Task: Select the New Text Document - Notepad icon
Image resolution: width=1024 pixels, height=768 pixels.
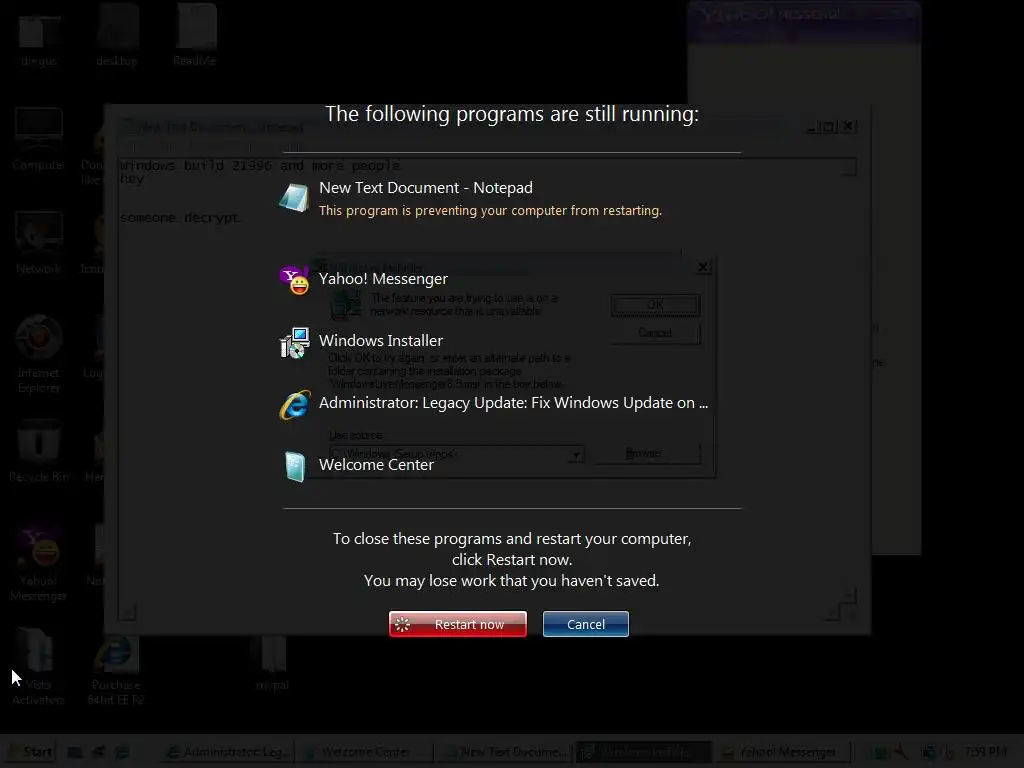Action: click(294, 198)
